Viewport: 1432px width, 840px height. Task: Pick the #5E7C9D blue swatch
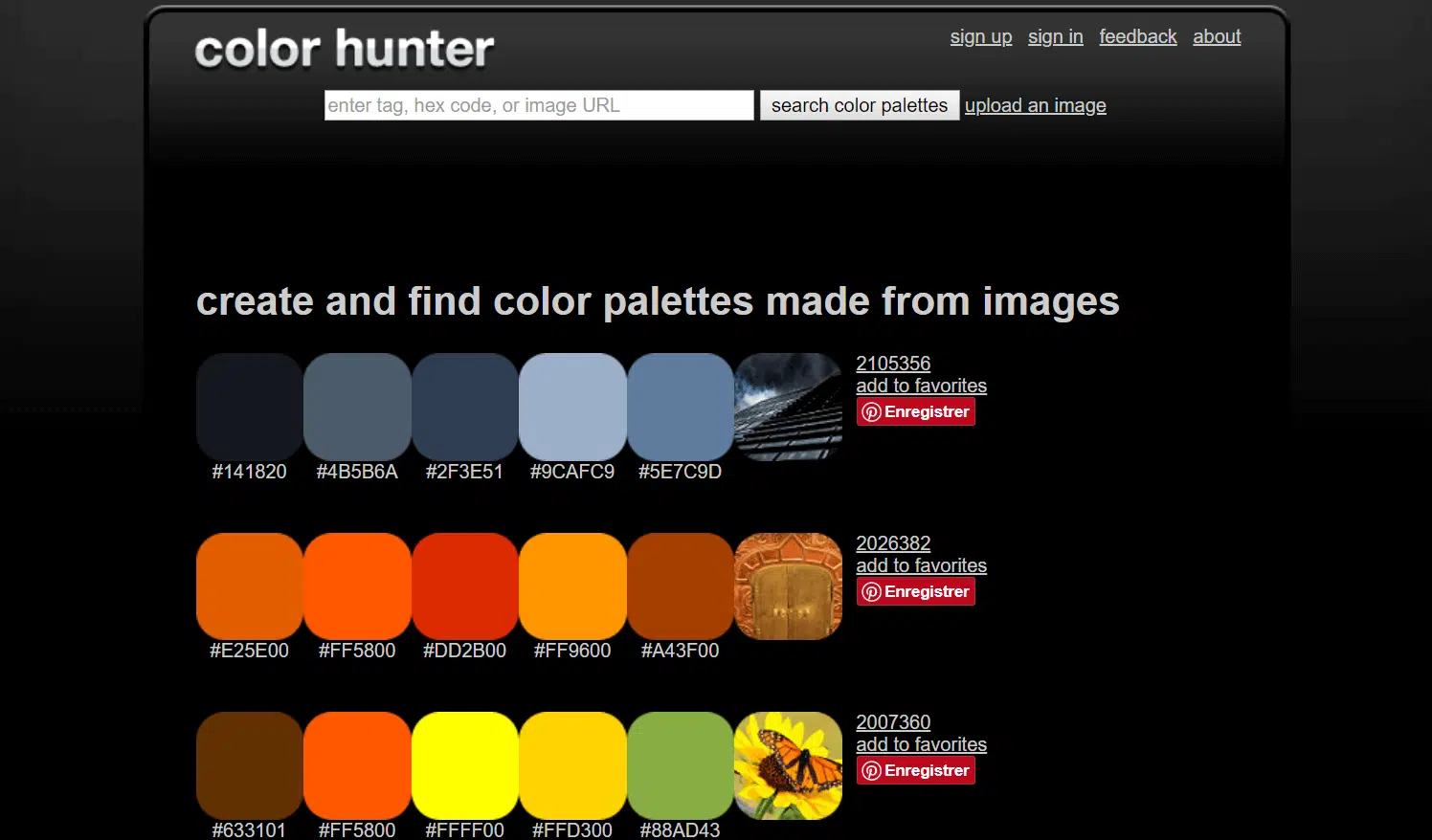point(681,407)
